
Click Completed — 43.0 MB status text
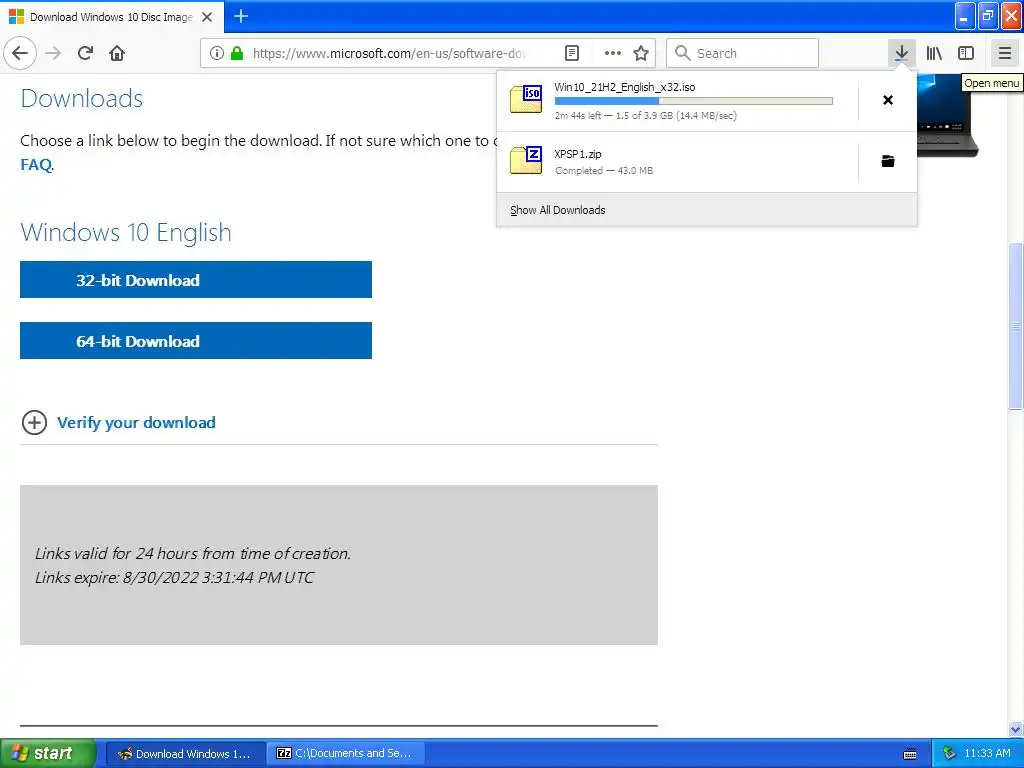[603, 170]
